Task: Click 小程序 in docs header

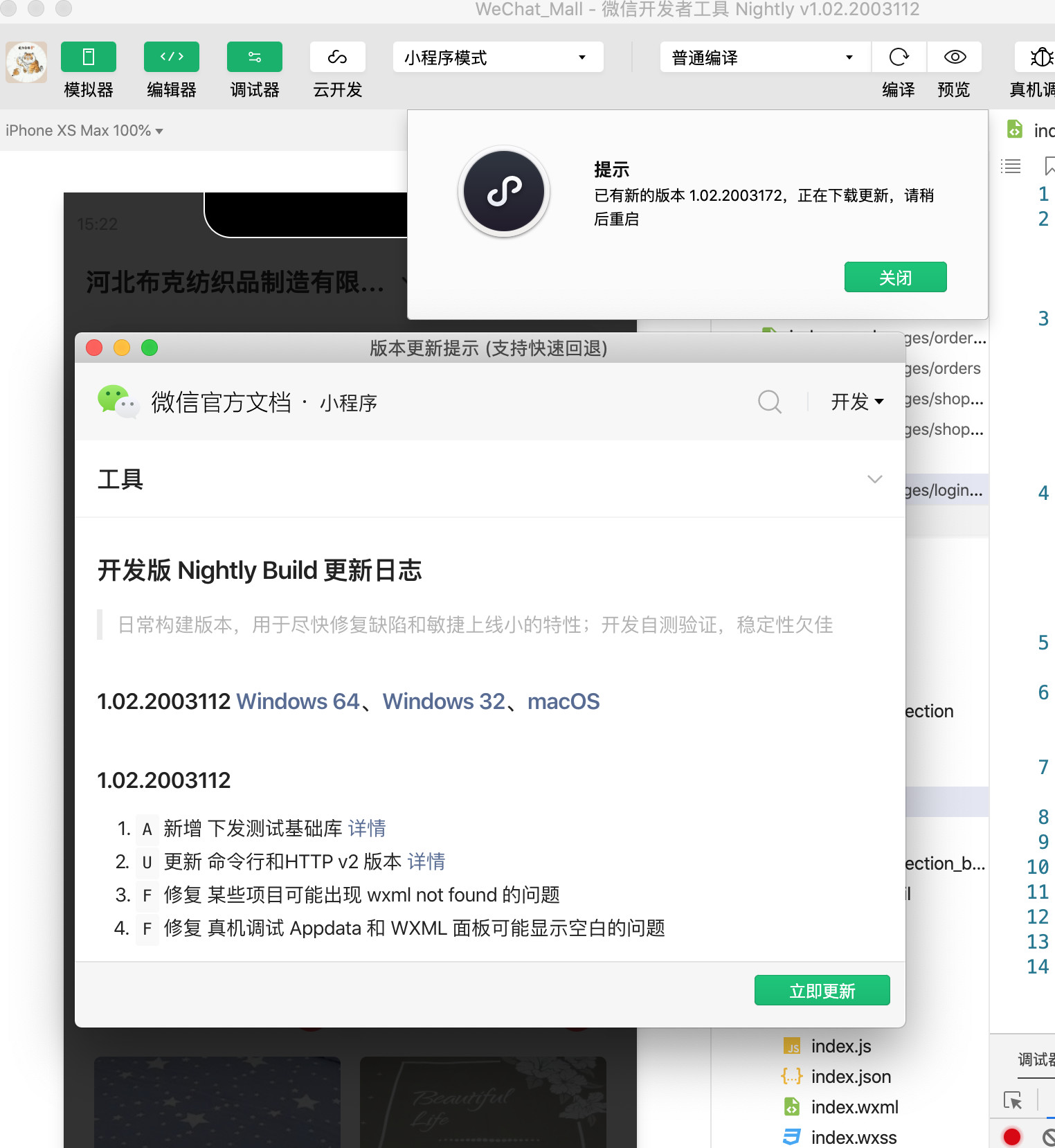Action: click(348, 403)
